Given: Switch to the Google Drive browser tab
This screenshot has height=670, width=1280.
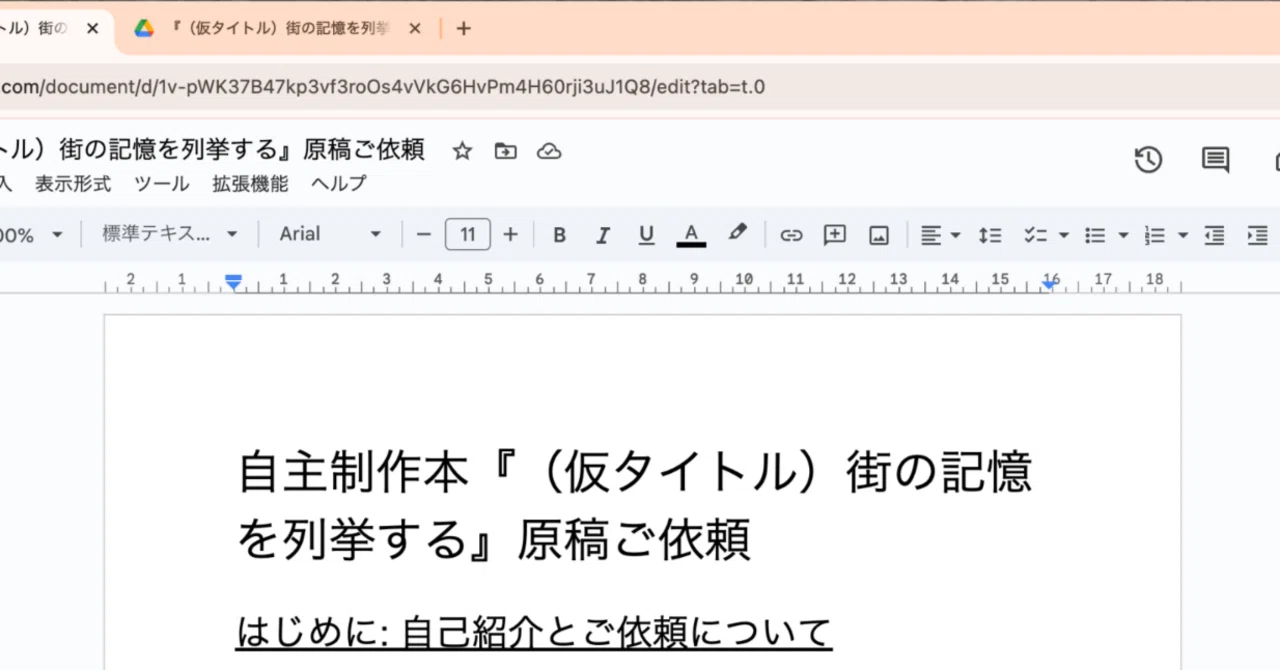Looking at the screenshot, I should 280,29.
